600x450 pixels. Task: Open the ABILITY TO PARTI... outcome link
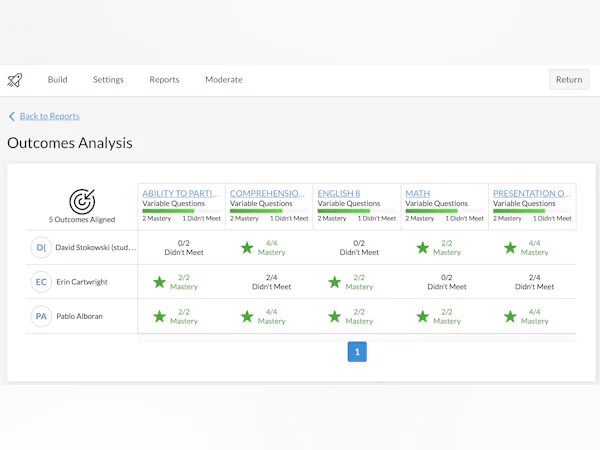(180, 193)
